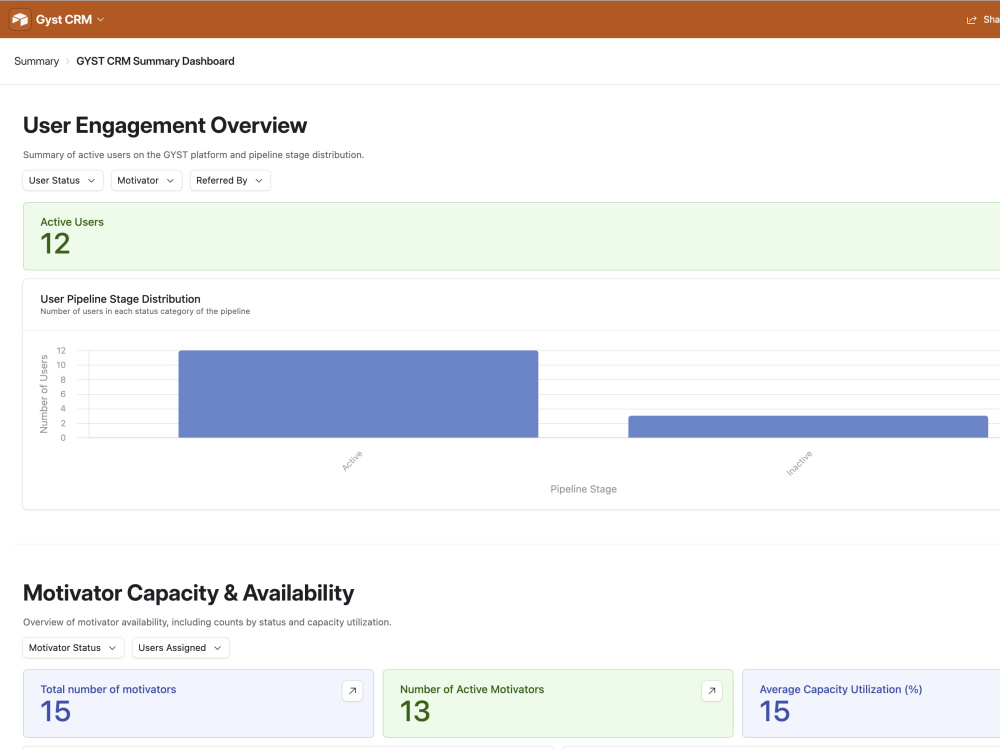The image size is (1000, 750).
Task: Click Total number of motivators label
Action: [108, 689]
